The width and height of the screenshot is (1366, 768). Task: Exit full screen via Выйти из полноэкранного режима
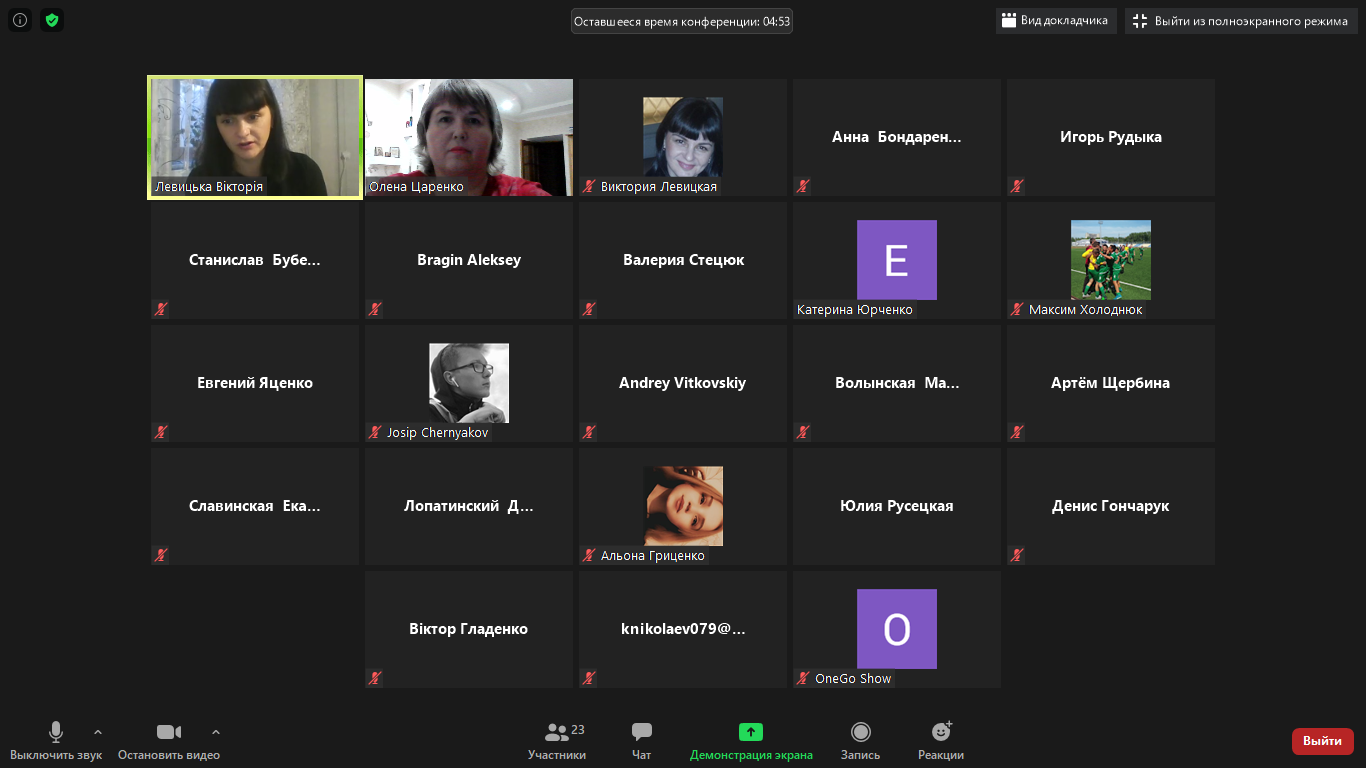(1240, 21)
